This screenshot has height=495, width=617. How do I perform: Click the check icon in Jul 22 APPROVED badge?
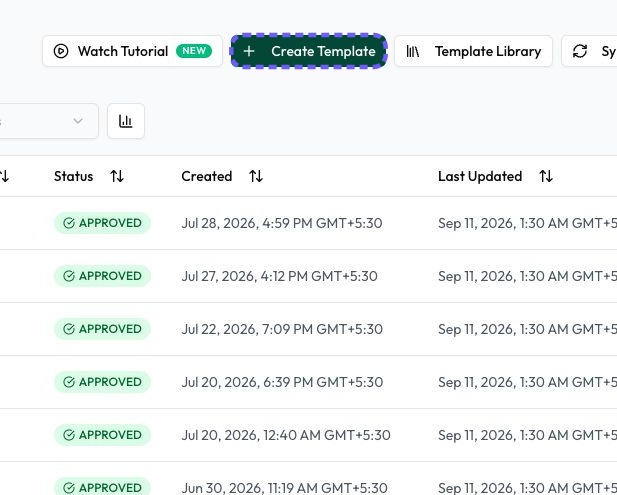click(69, 329)
